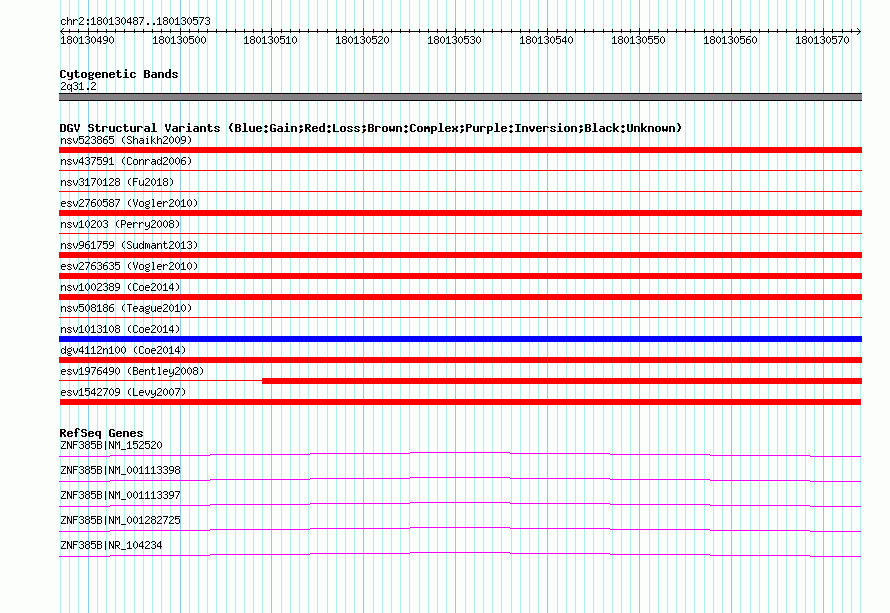Open variant nsv437591 (Conrad2006) label

pos(126,161)
